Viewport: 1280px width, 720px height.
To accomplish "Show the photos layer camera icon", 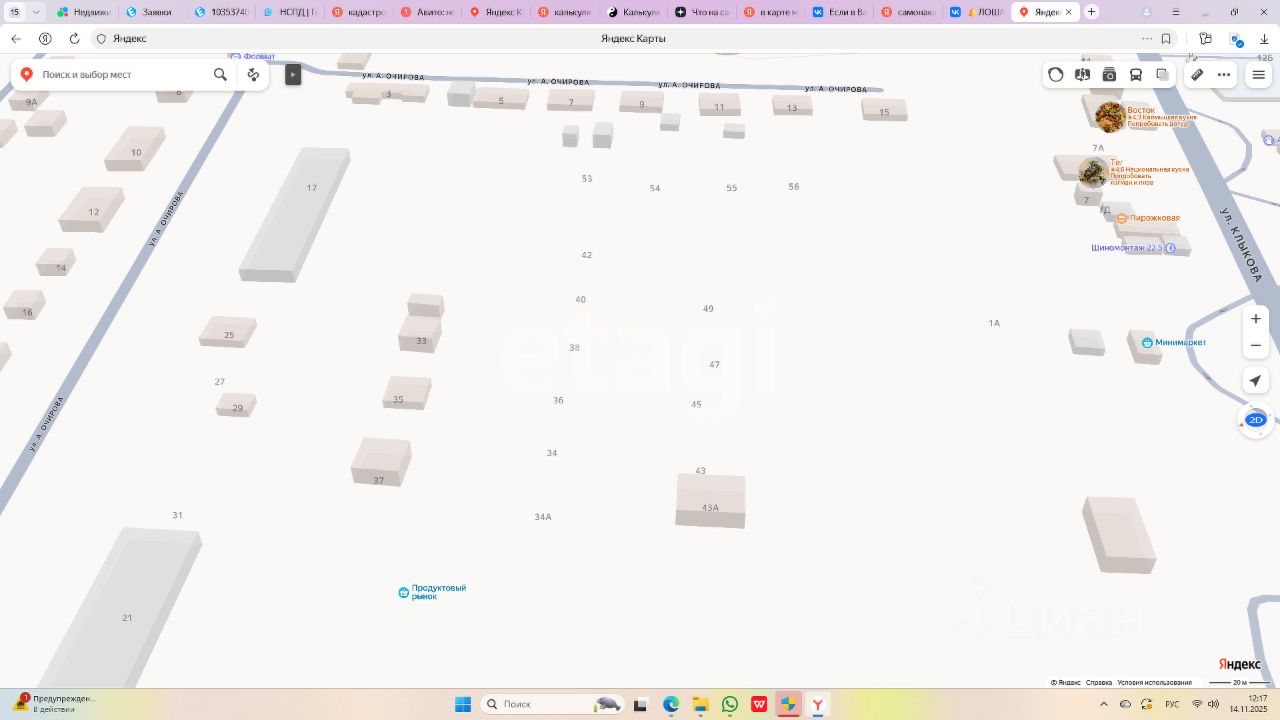I will 1109,74.
